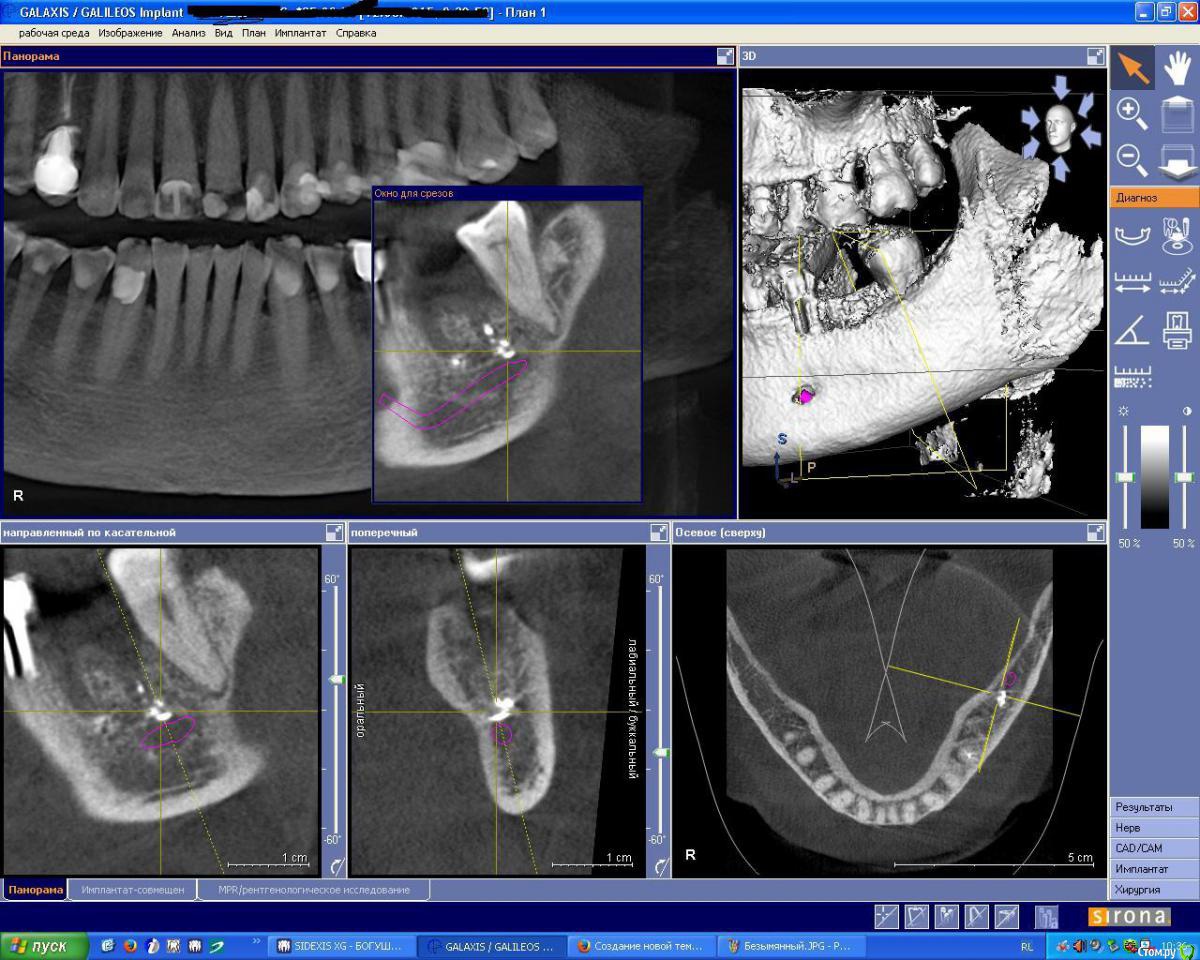Choose the distance measurement ruler tool

click(1132, 284)
